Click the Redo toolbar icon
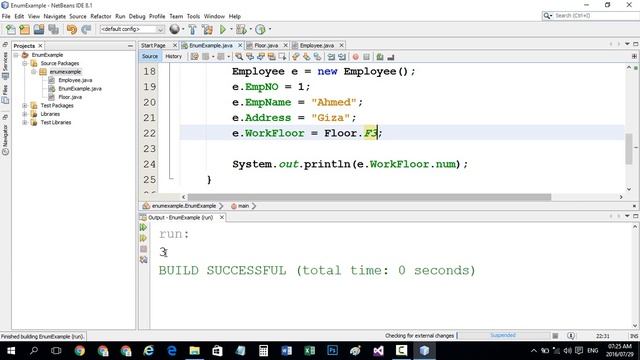 (x=86, y=29)
